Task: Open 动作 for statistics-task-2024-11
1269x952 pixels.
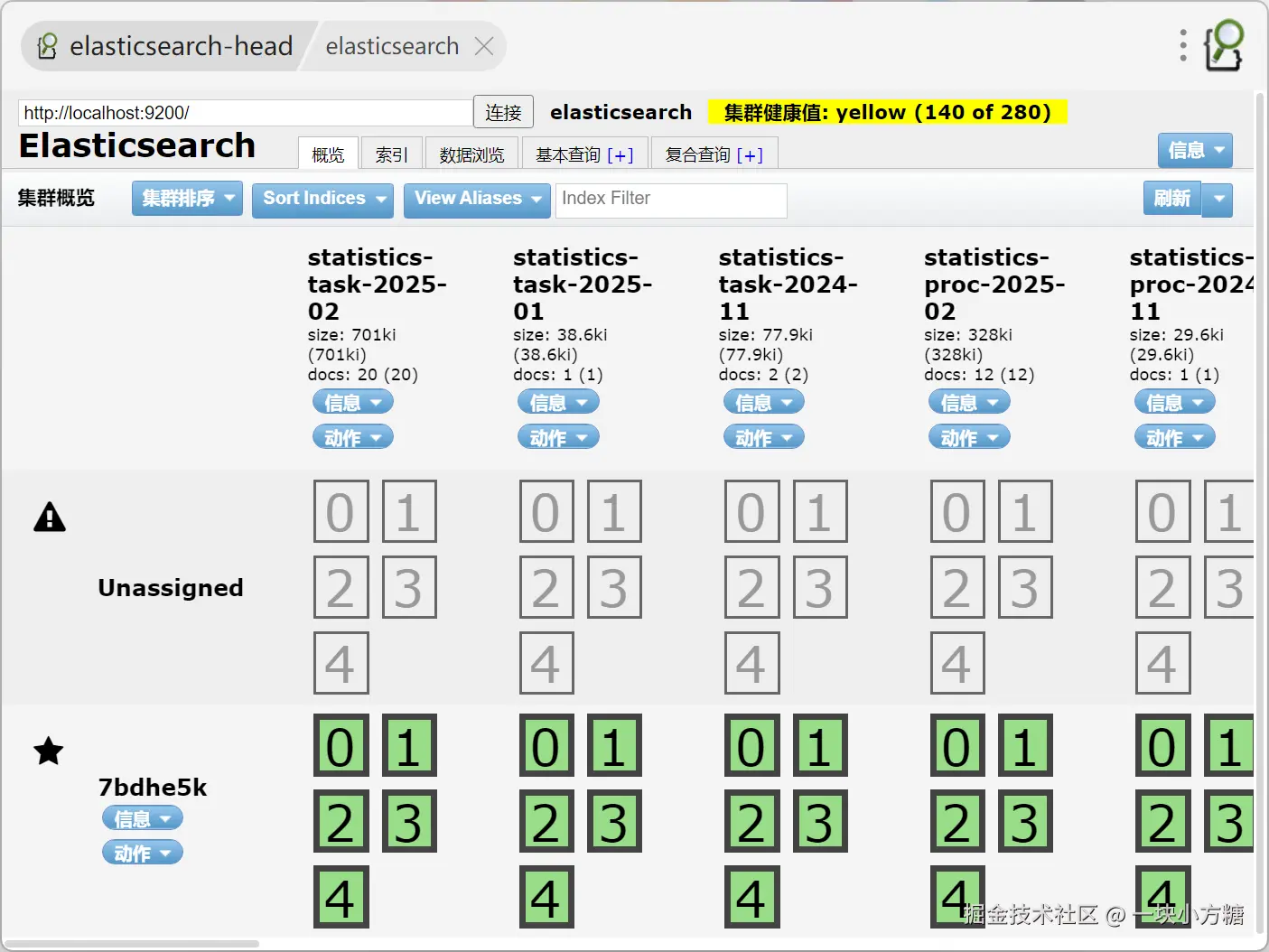Action: coord(763,437)
